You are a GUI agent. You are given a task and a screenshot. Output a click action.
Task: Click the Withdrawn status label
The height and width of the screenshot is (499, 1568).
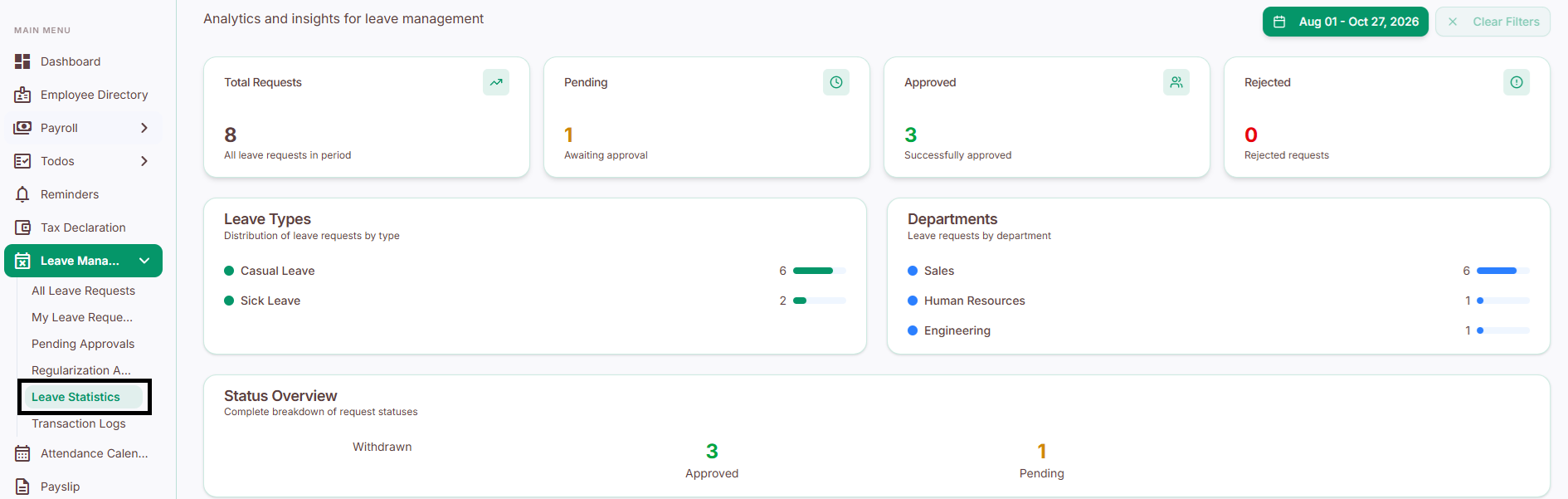tap(382, 447)
